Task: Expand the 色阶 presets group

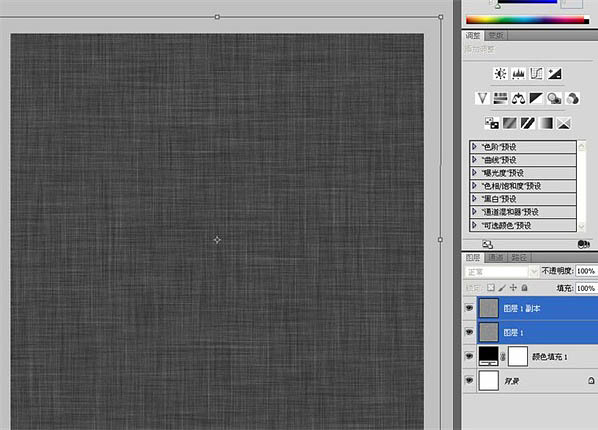Action: coord(474,147)
